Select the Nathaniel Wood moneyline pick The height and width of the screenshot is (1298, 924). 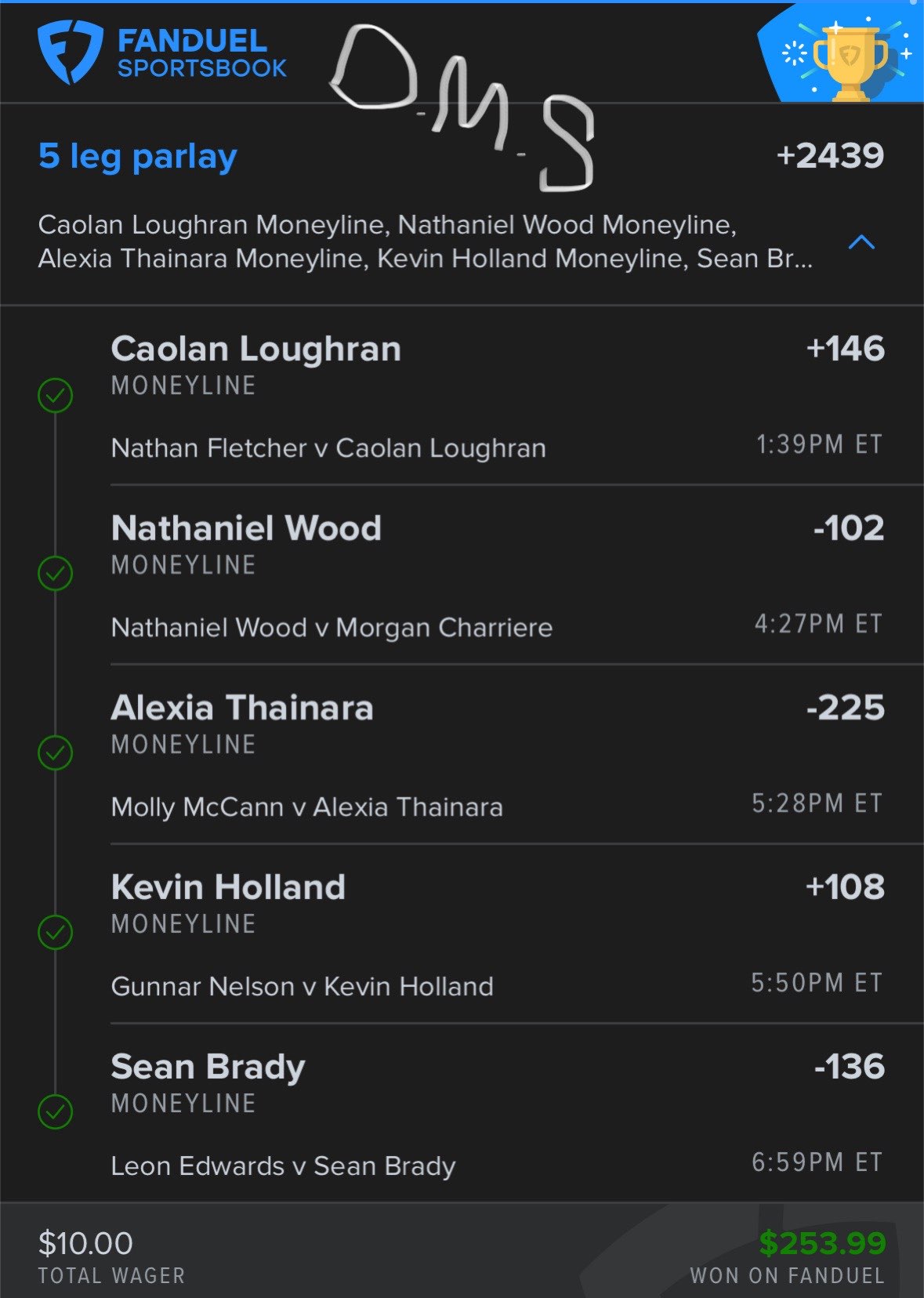coord(246,529)
